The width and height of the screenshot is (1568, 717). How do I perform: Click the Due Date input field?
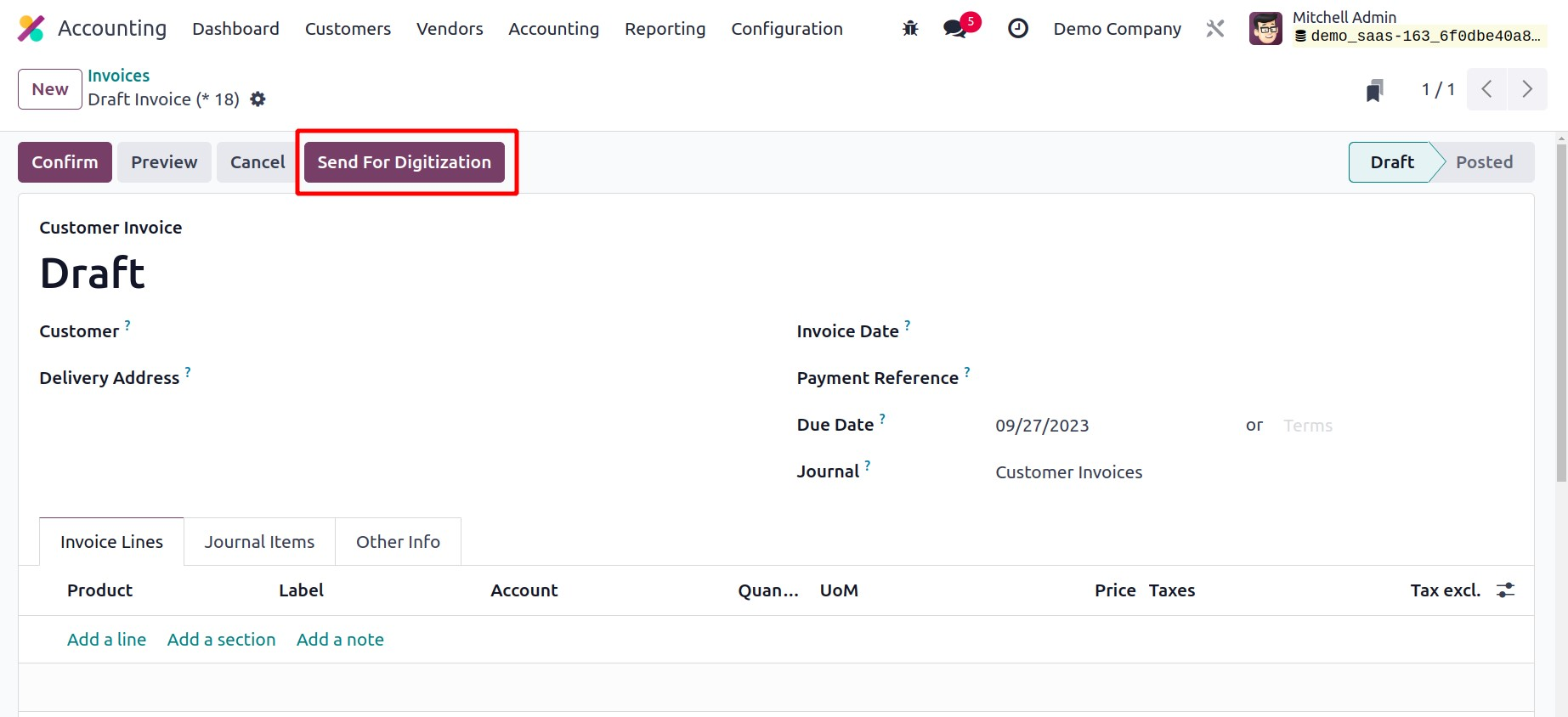1105,426
